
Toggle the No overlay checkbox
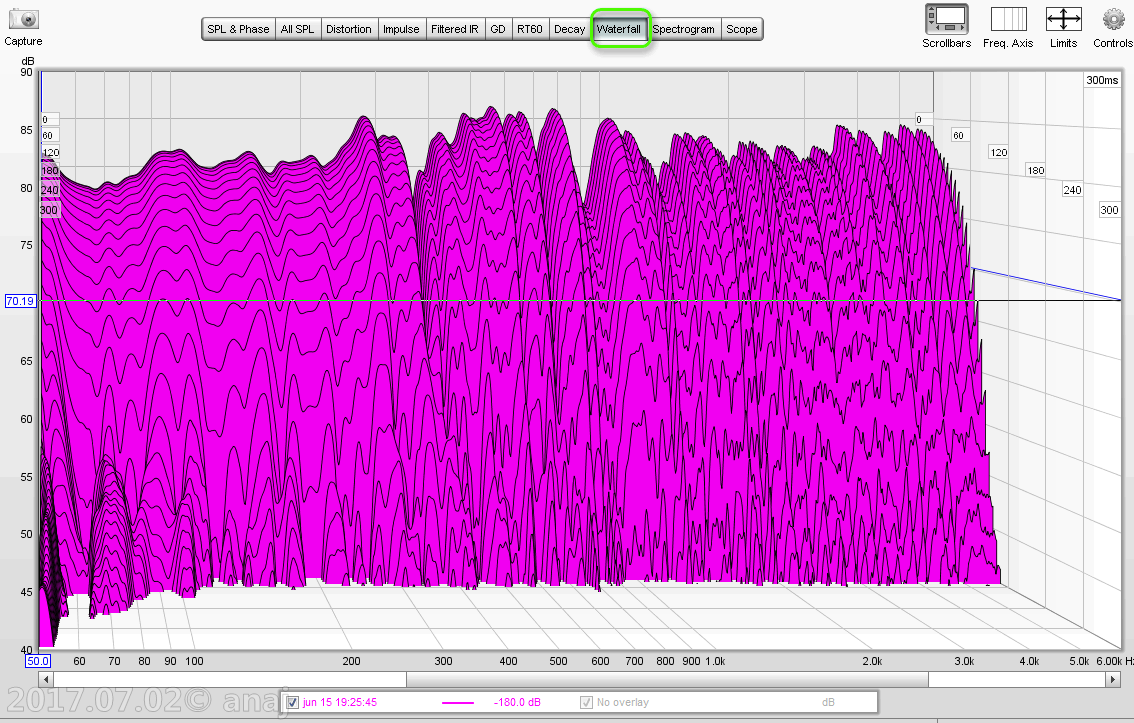point(587,702)
